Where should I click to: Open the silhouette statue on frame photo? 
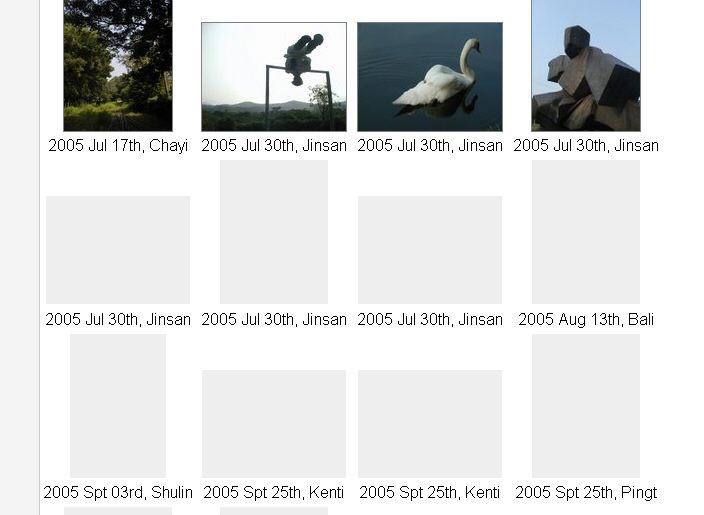point(274,77)
